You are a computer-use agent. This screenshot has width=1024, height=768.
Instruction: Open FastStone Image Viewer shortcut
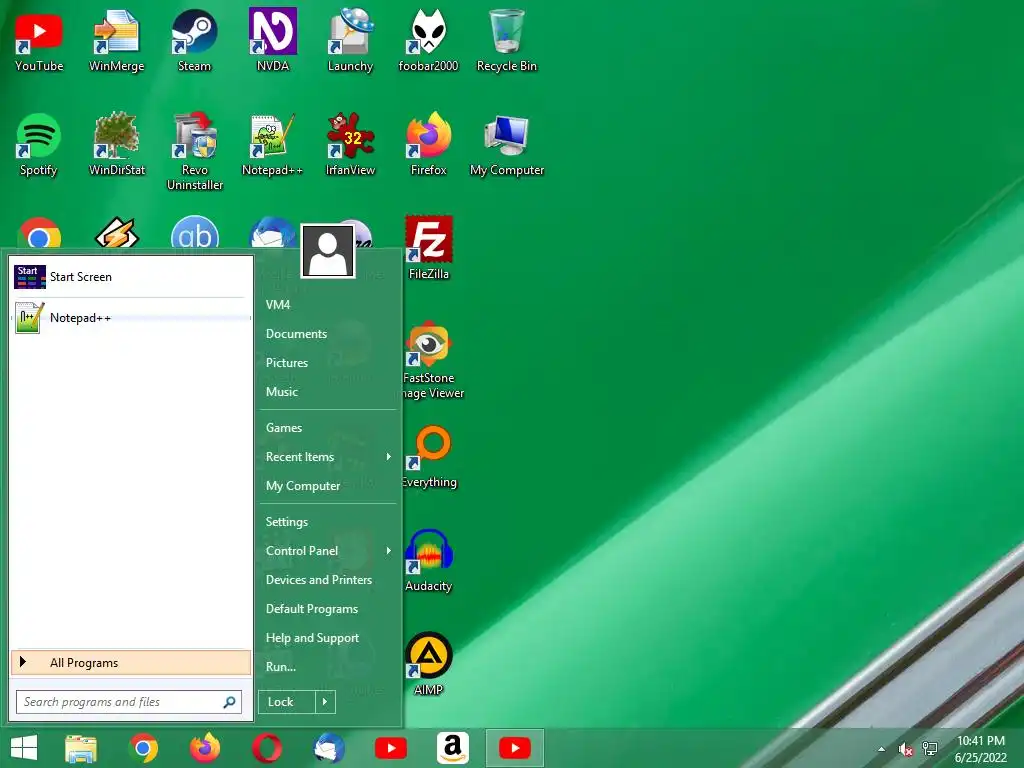[430, 360]
